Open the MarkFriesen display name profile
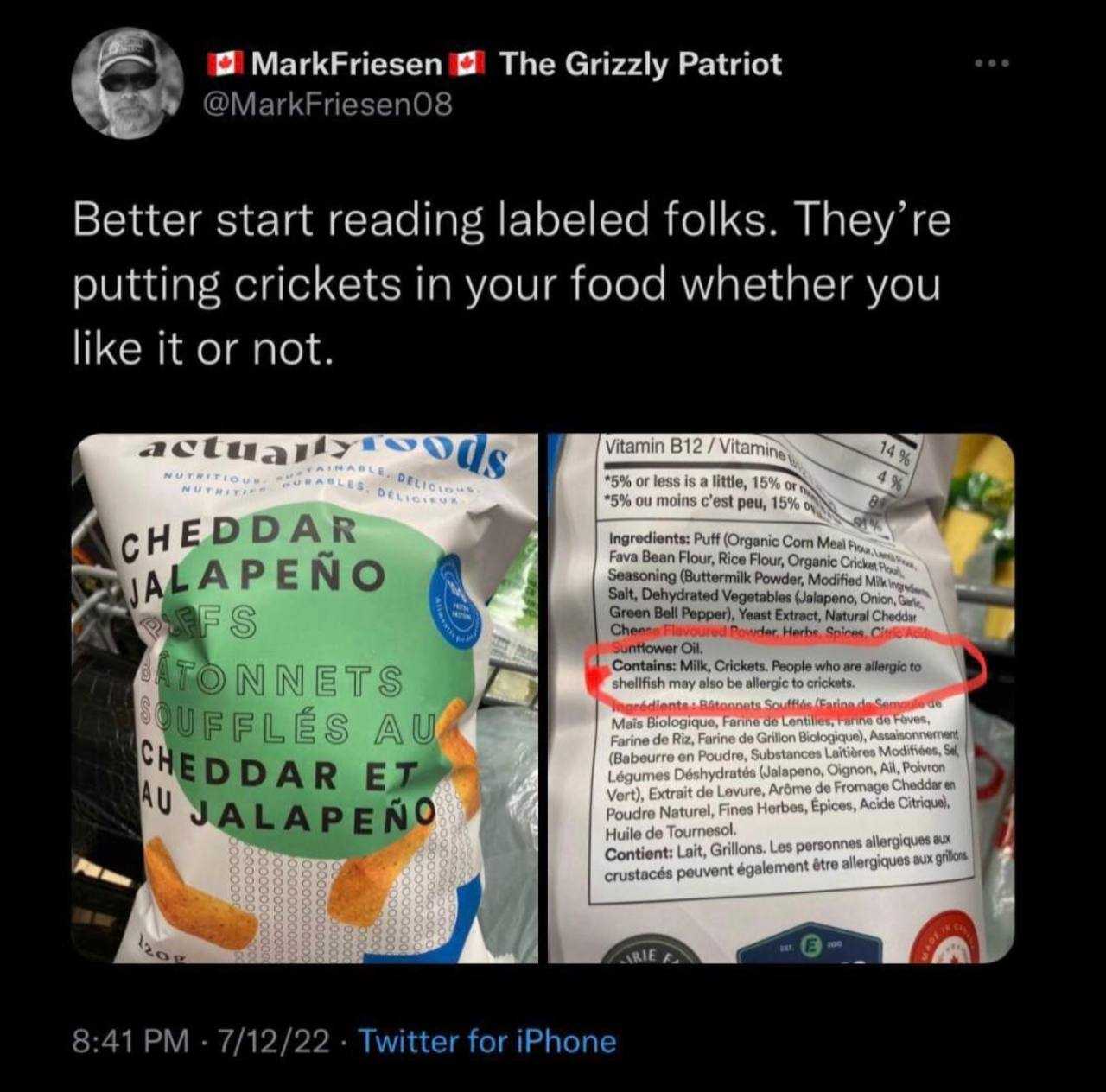Viewport: 1106px width, 1092px height. tap(347, 65)
